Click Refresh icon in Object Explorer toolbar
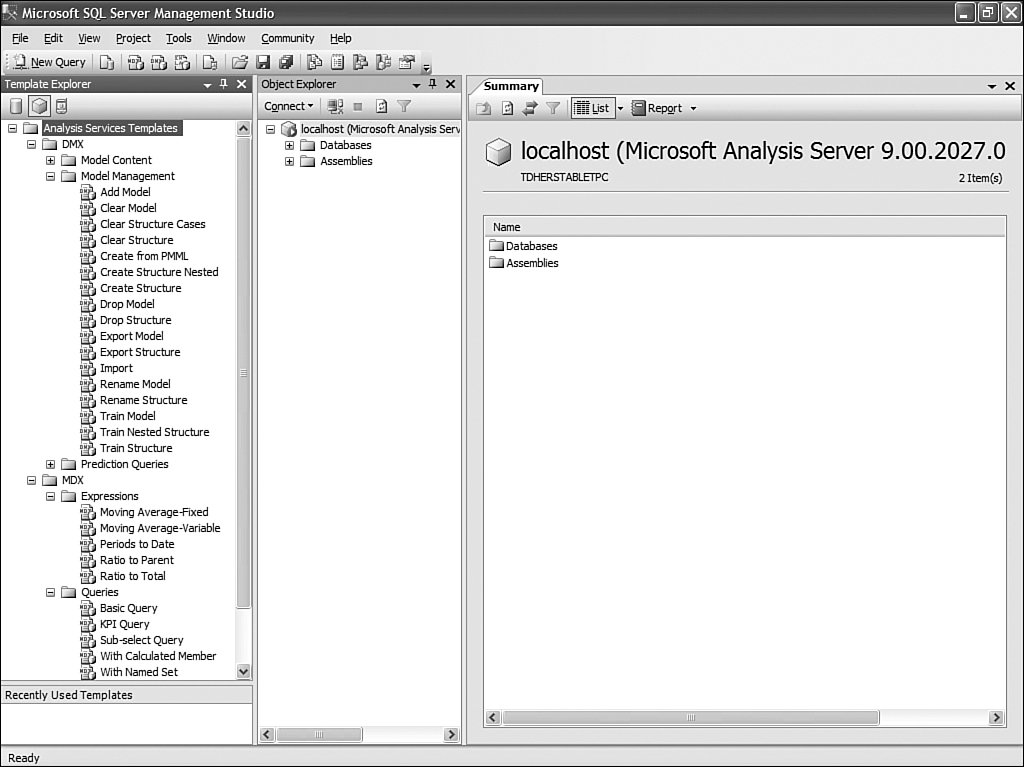 [381, 106]
